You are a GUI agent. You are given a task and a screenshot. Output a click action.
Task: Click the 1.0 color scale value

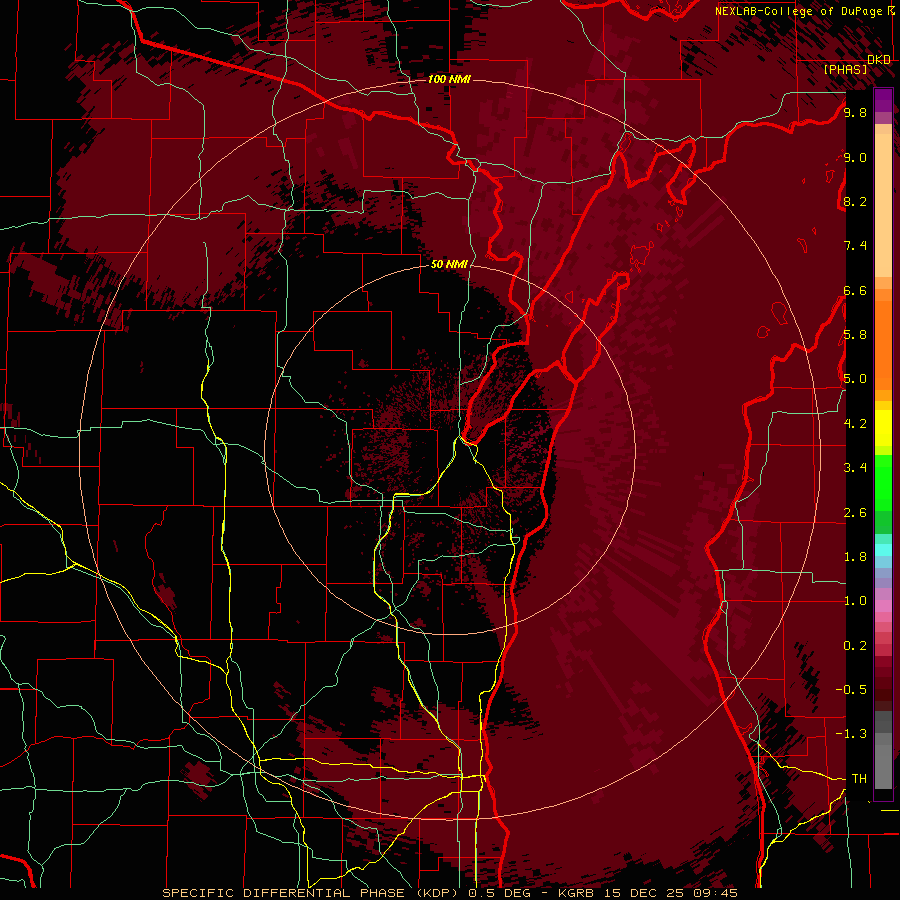[855, 601]
